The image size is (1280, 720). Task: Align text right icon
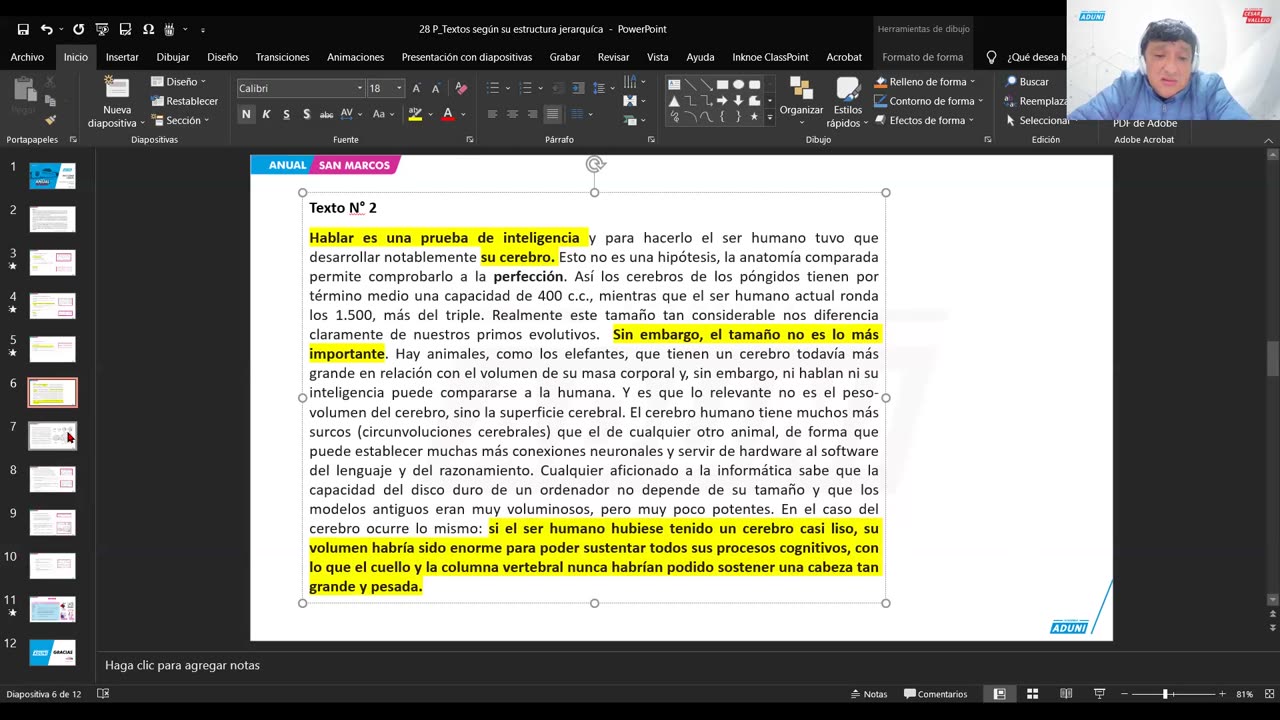[x=532, y=114]
